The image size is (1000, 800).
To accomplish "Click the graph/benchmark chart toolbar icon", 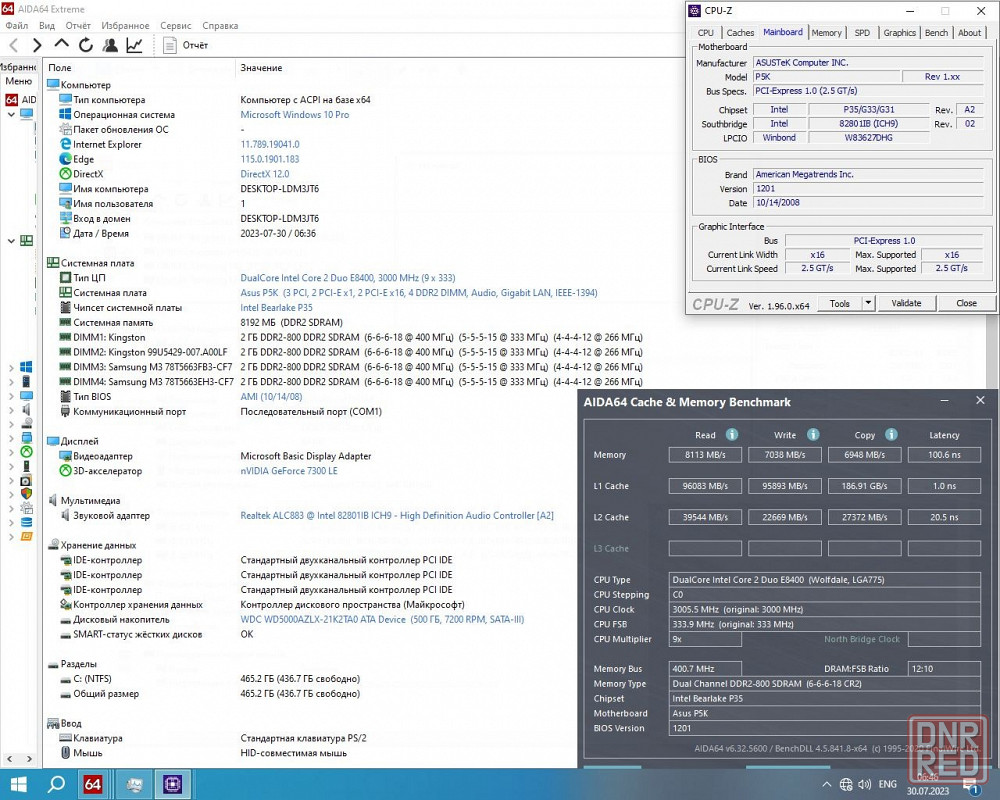I will [134, 45].
